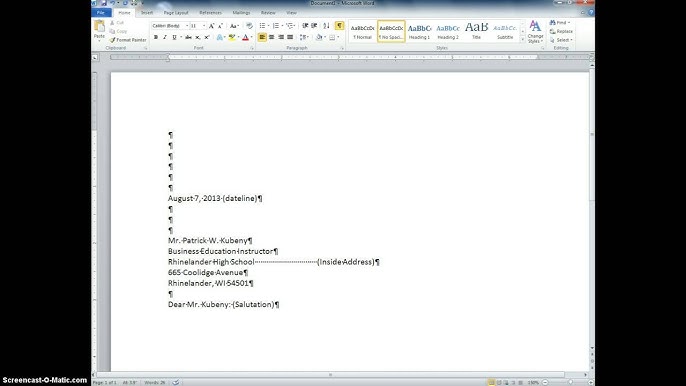This screenshot has width=686, height=386.
Task: Center the paragraph text
Action: coord(271,38)
